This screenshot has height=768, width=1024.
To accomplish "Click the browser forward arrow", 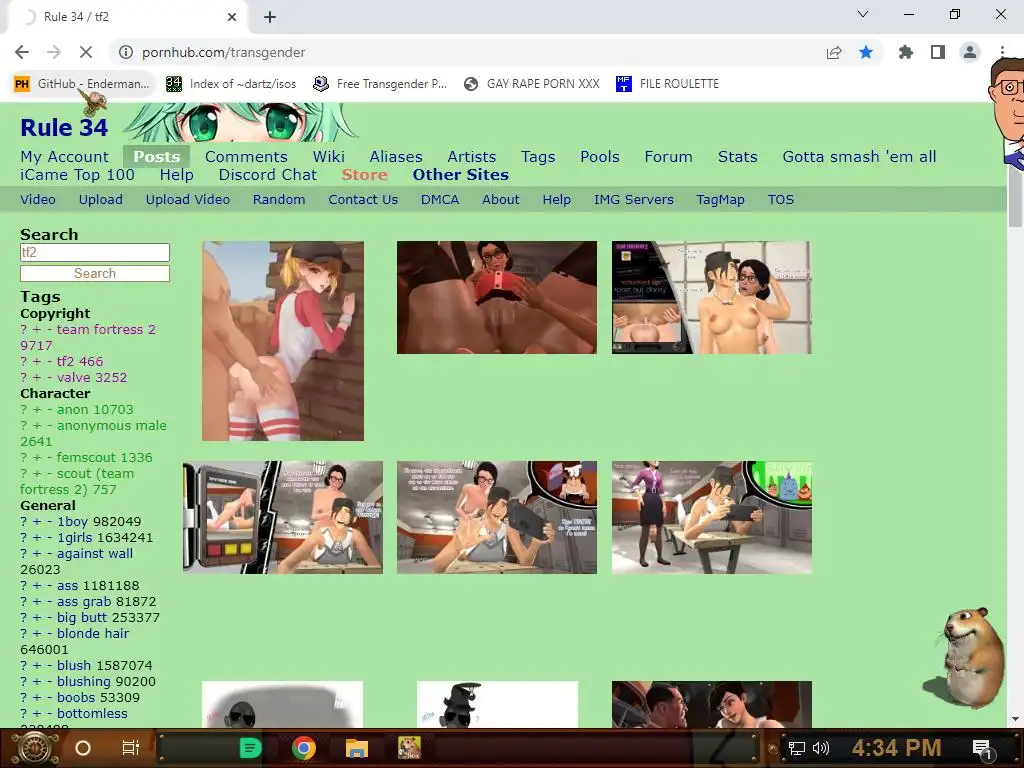I will pos(54,52).
